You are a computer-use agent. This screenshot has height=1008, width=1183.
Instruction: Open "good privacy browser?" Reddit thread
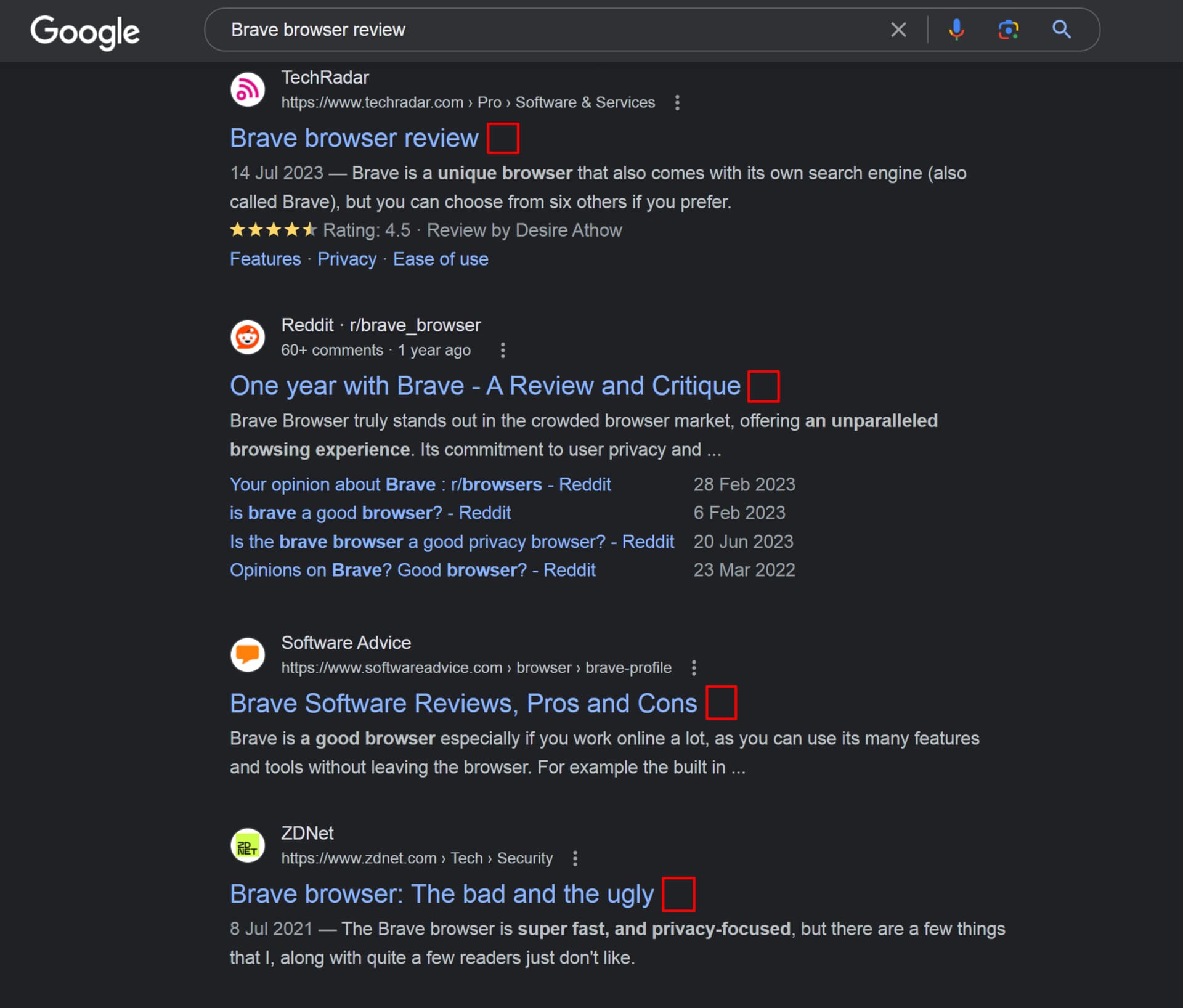point(452,542)
